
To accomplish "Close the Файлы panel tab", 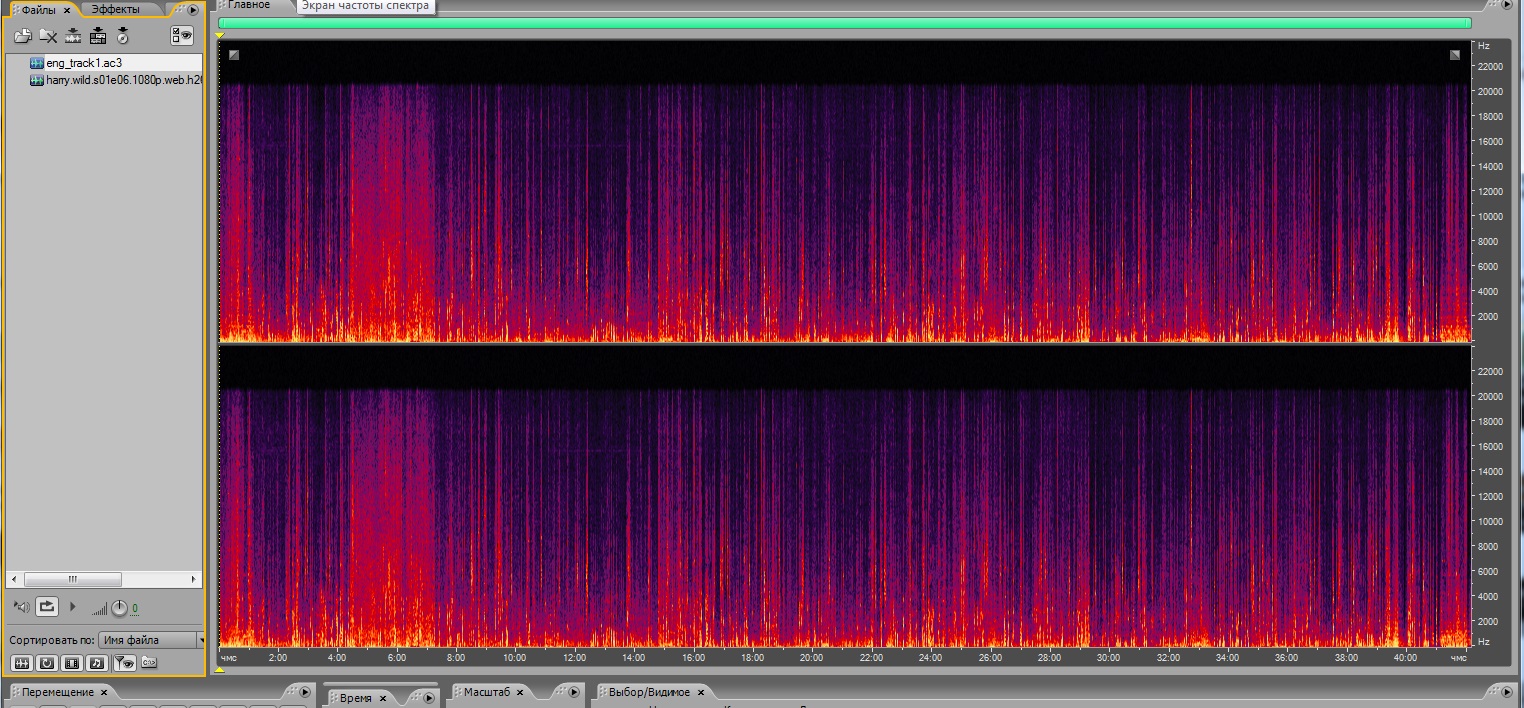I will point(67,10).
